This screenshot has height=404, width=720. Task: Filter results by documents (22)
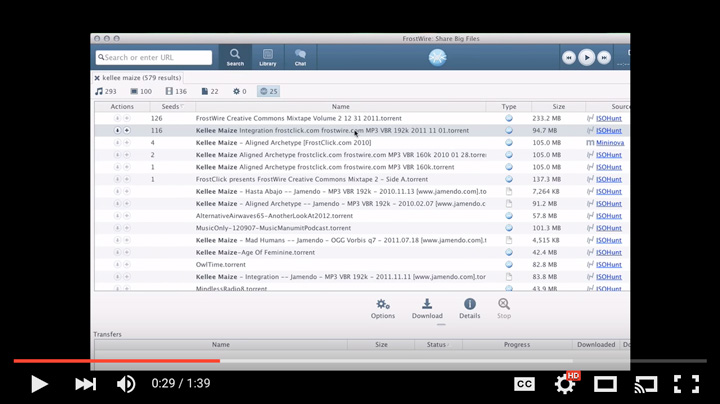coord(210,91)
